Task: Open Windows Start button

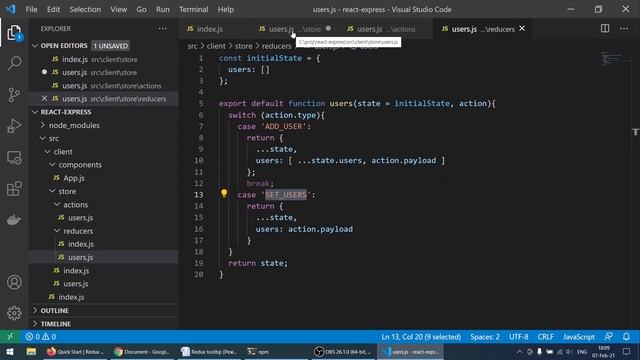Action: click(10, 351)
